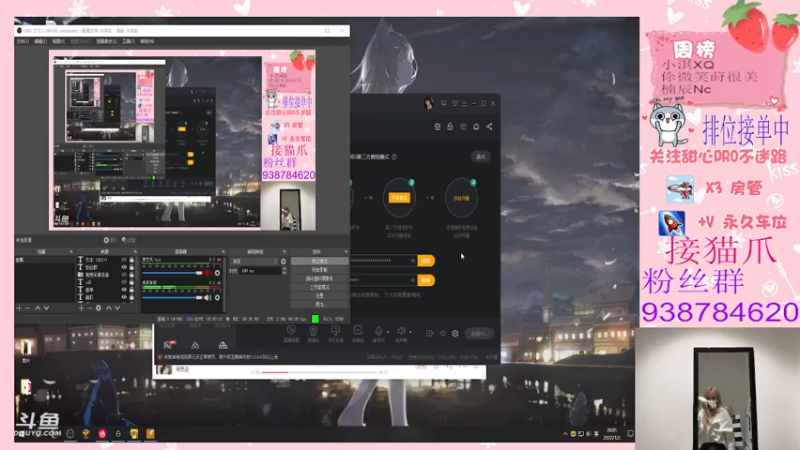The height and width of the screenshot is (450, 800).
Task: Move scene down in scenes list
Action: tap(46, 308)
